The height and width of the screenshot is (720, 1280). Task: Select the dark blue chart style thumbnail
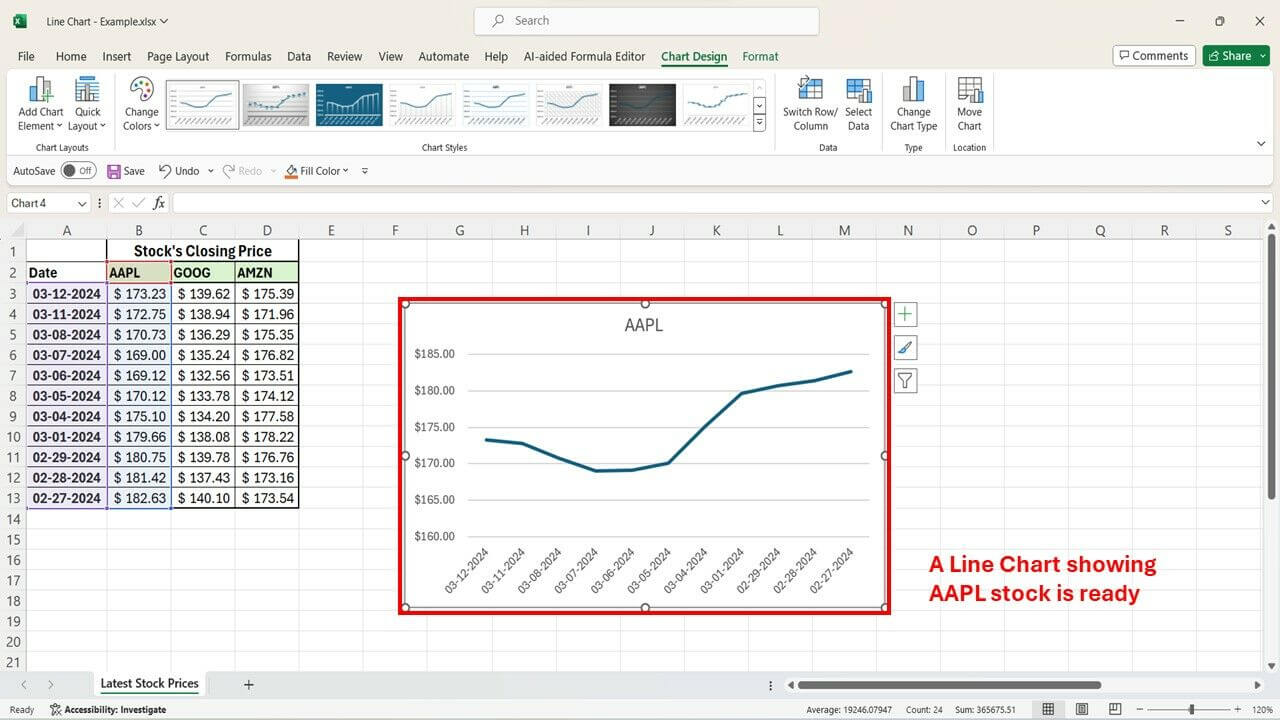(349, 105)
